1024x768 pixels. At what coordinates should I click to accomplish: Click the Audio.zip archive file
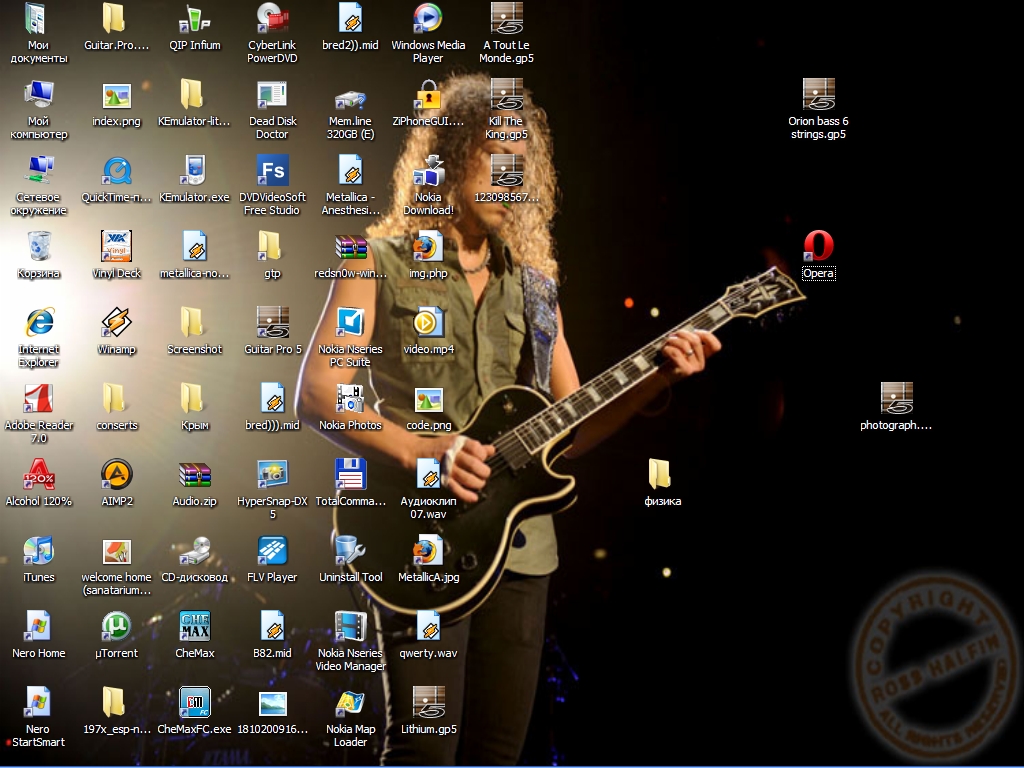tap(194, 475)
